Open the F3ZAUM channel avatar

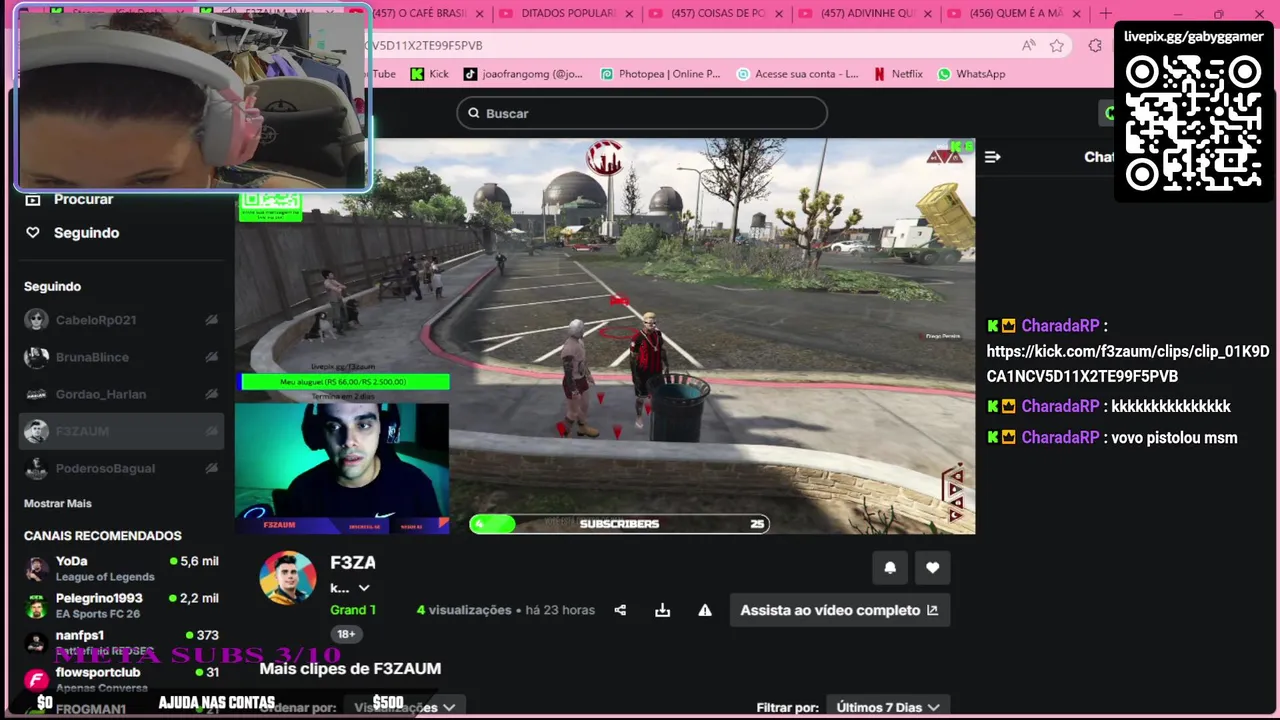click(288, 578)
